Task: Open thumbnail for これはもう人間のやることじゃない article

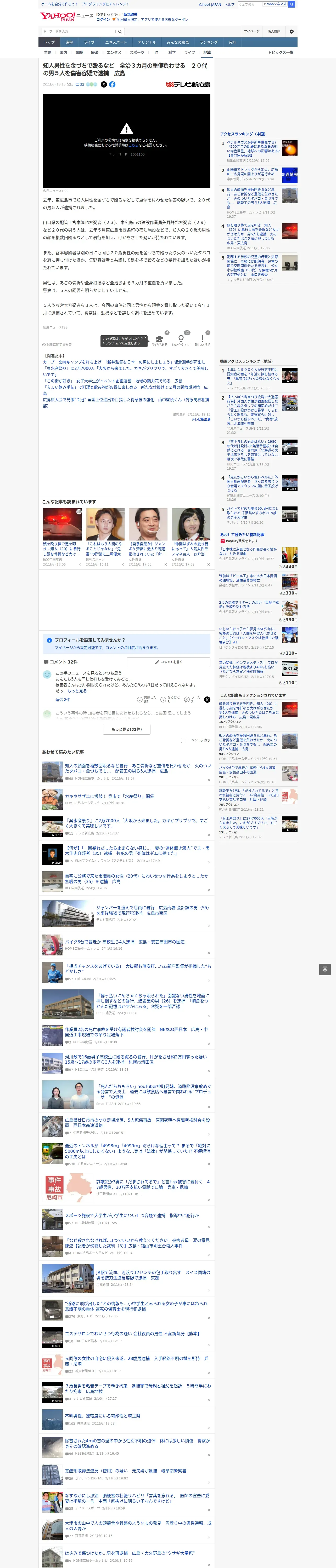Action: tap(105, 524)
